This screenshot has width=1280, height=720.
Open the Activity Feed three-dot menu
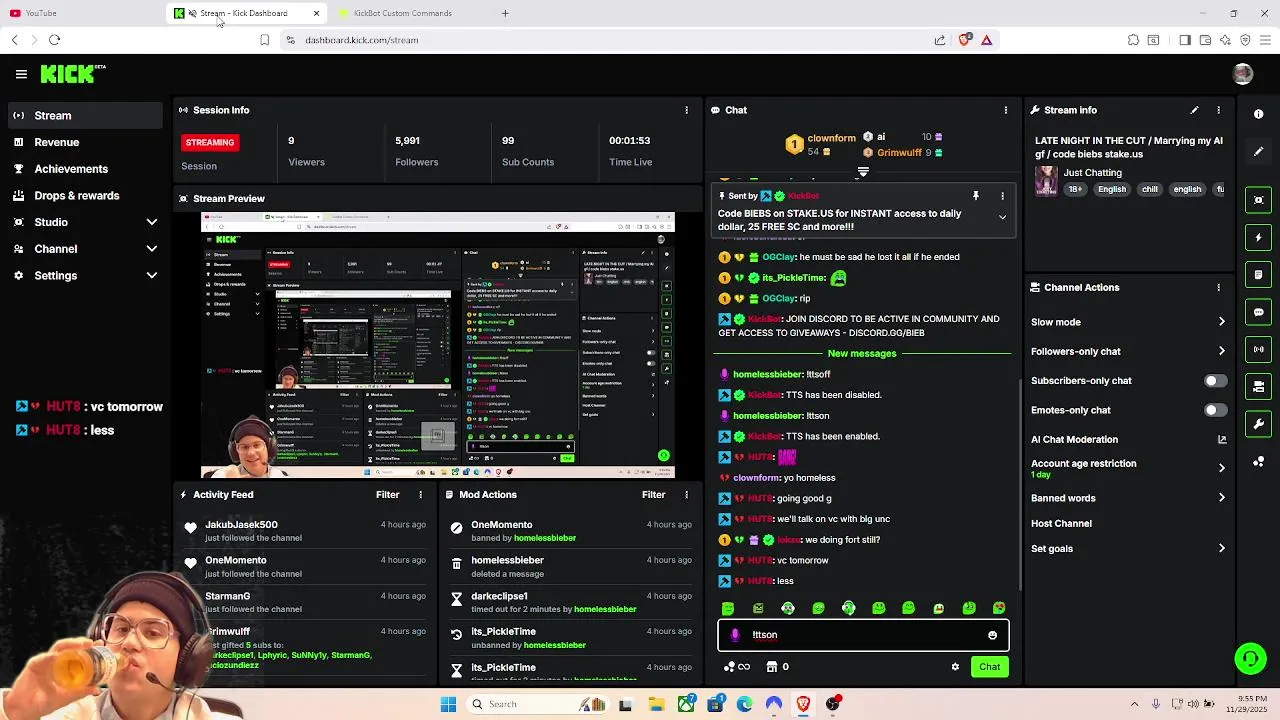tap(420, 495)
